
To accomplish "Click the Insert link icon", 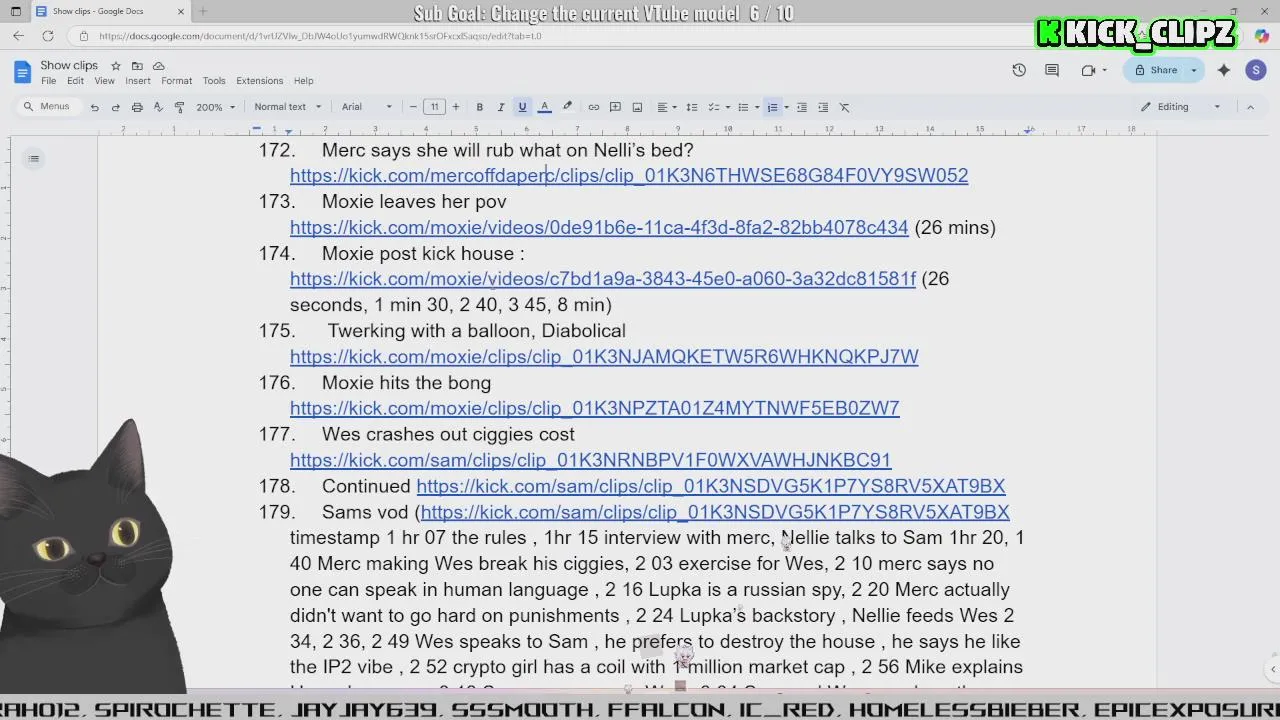I will [x=593, y=107].
